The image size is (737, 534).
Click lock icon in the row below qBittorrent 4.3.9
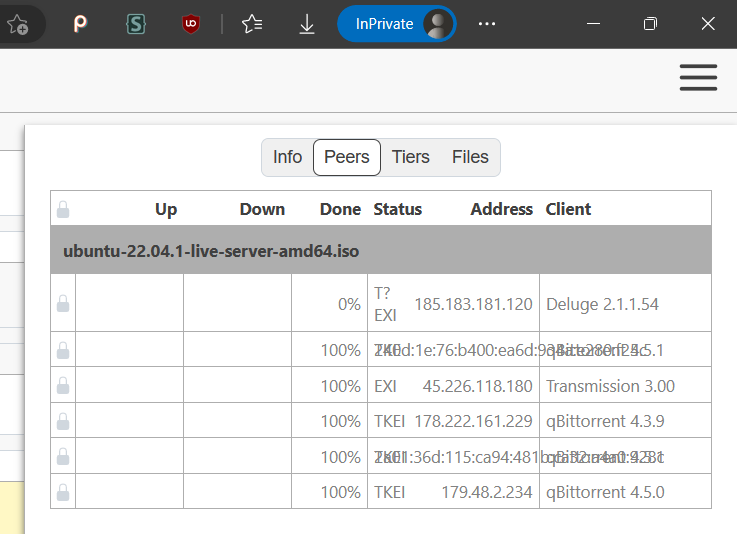pos(63,456)
